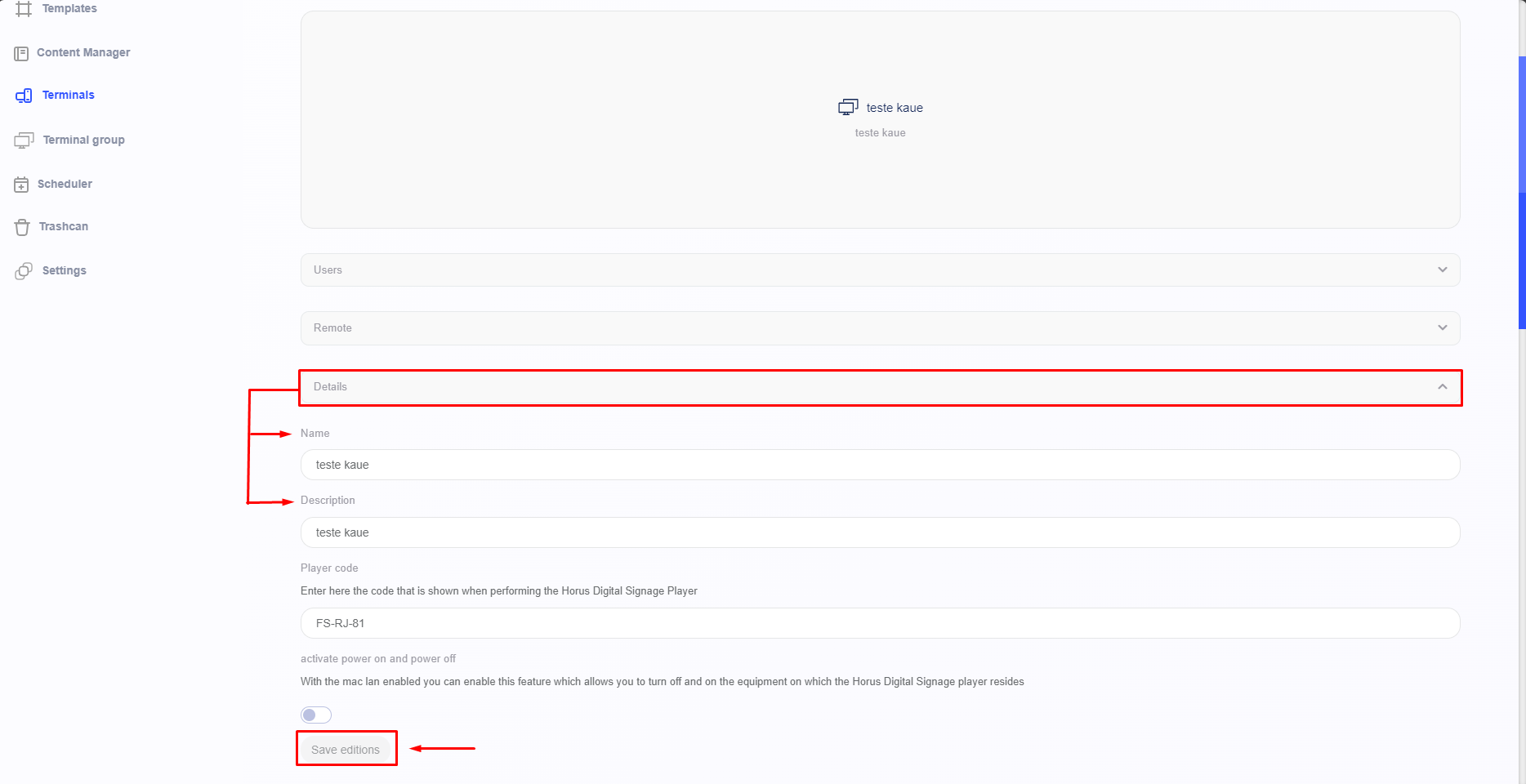Click the Content Manager sidebar icon
The image size is (1526, 784).
[21, 53]
